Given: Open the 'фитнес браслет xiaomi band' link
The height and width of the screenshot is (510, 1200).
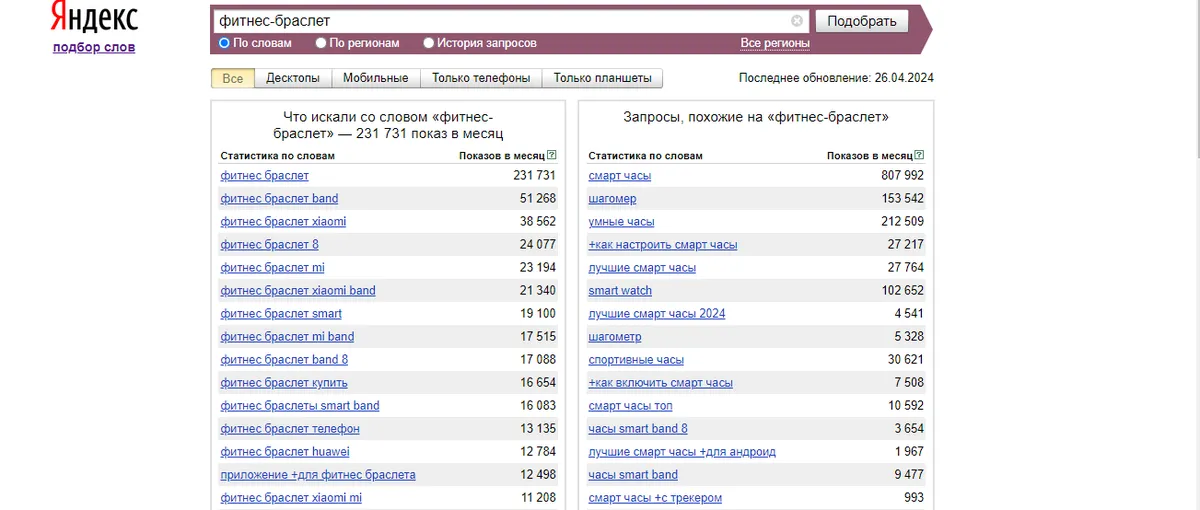Looking at the screenshot, I should pos(298,291).
